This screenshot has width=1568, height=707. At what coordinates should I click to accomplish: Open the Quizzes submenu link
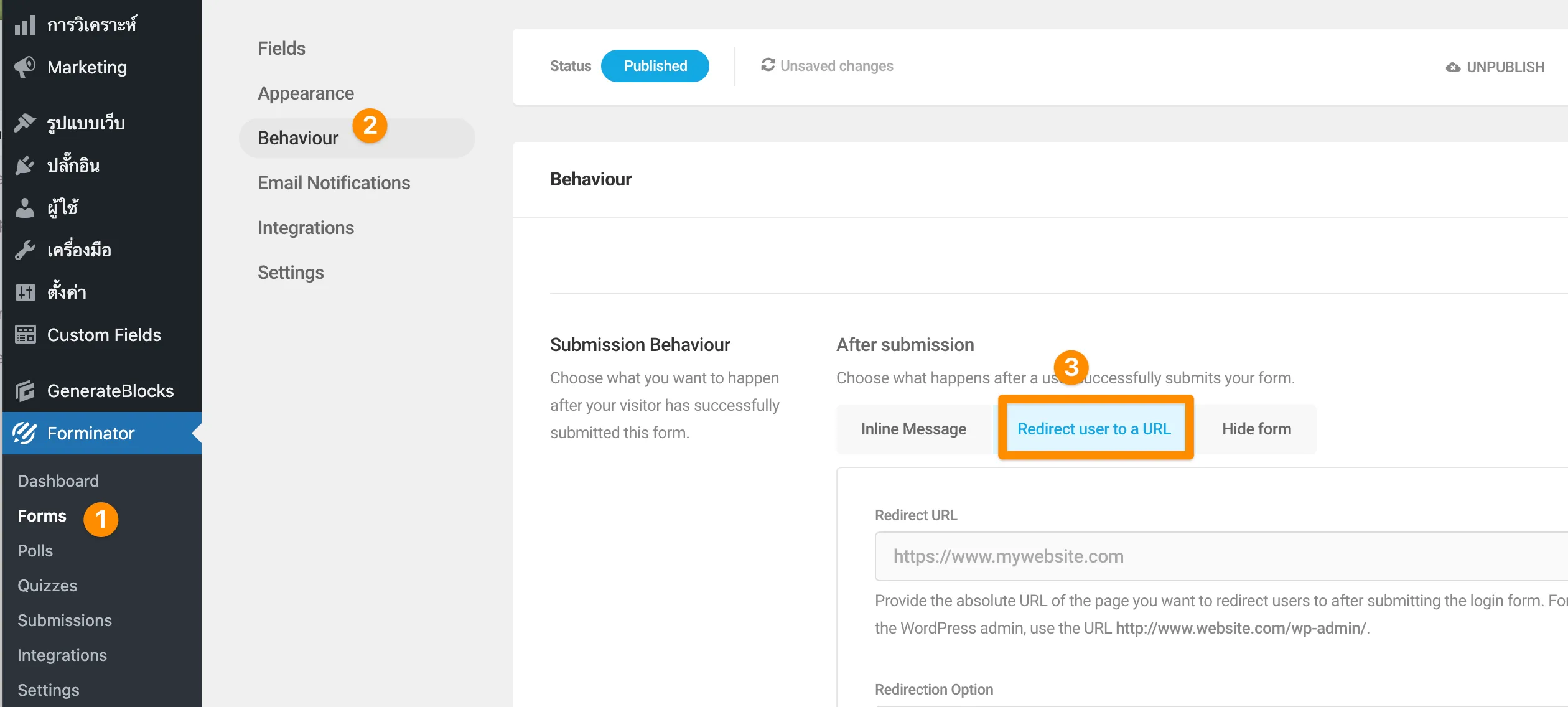47,586
